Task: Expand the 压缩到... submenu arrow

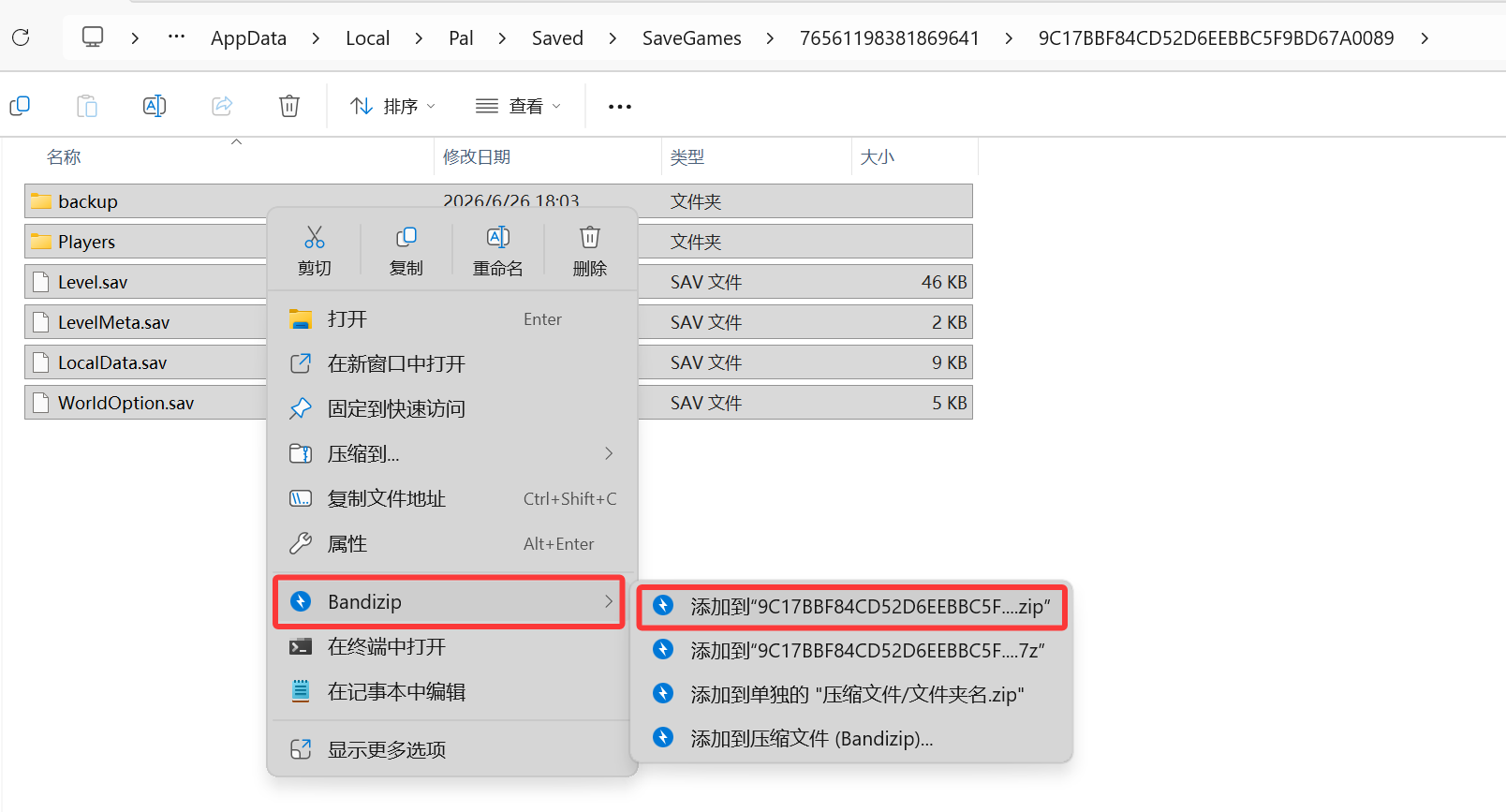Action: (x=609, y=453)
